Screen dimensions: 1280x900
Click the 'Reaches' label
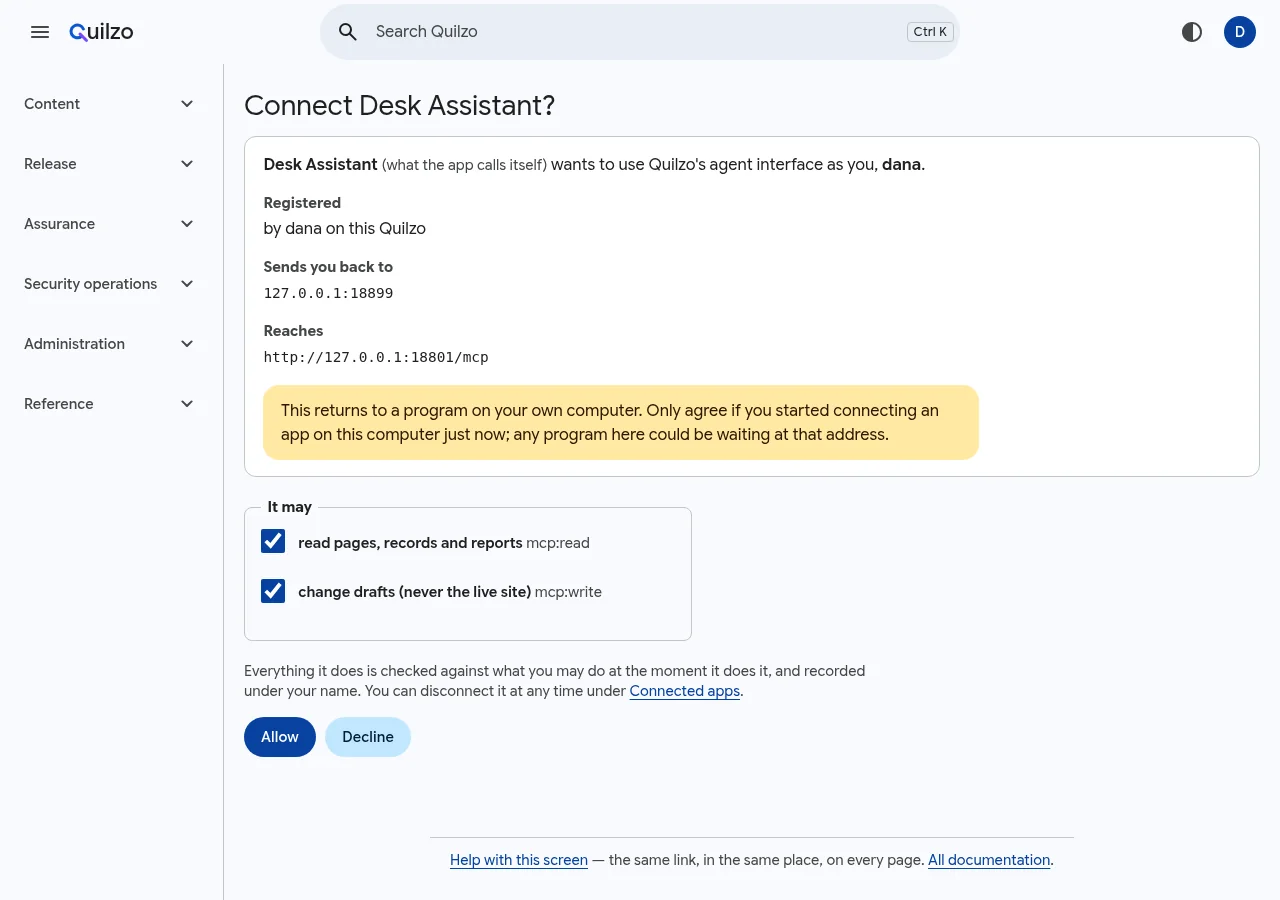tap(293, 331)
